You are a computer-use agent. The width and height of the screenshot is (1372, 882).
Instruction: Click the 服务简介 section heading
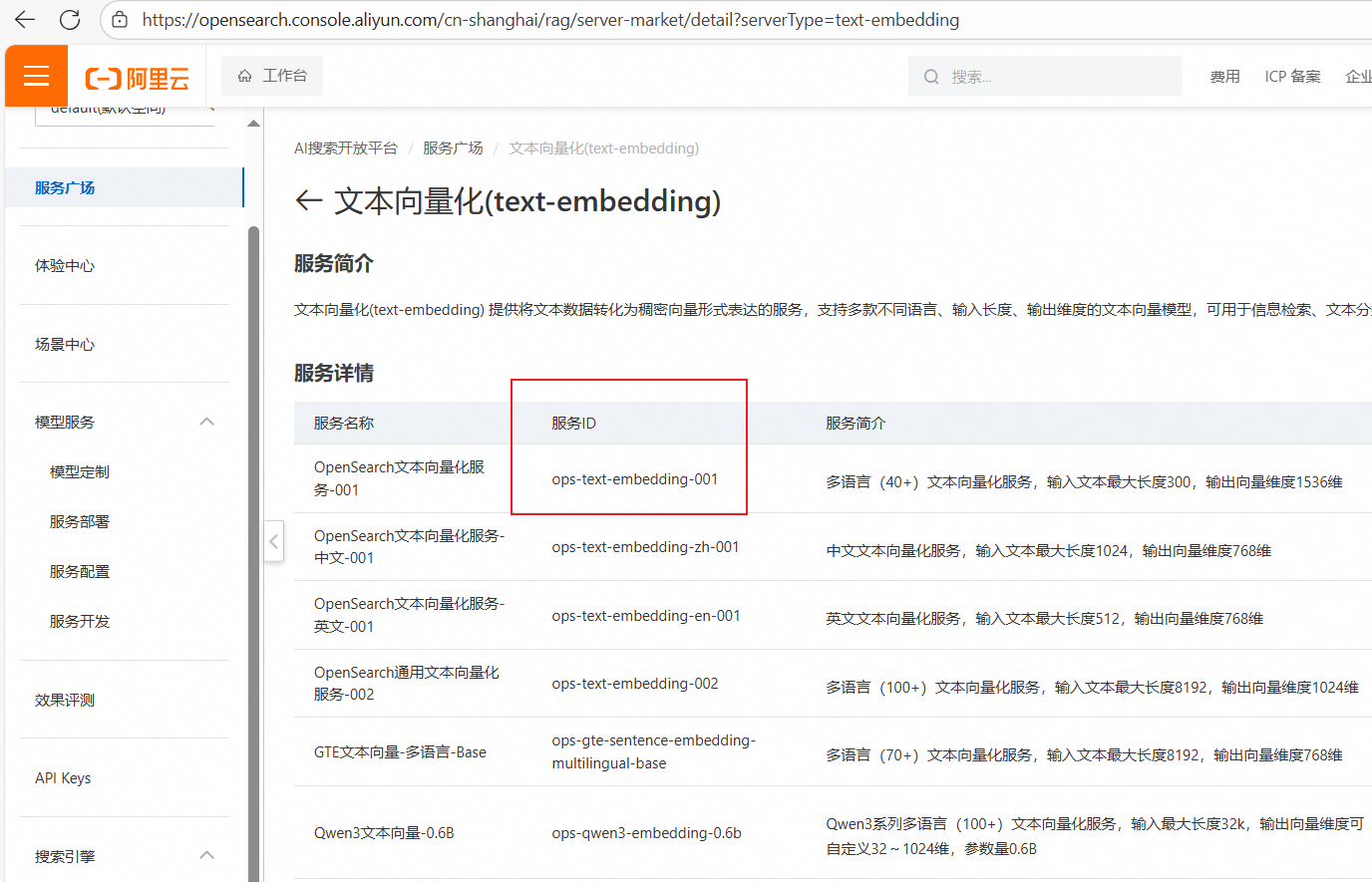[334, 263]
